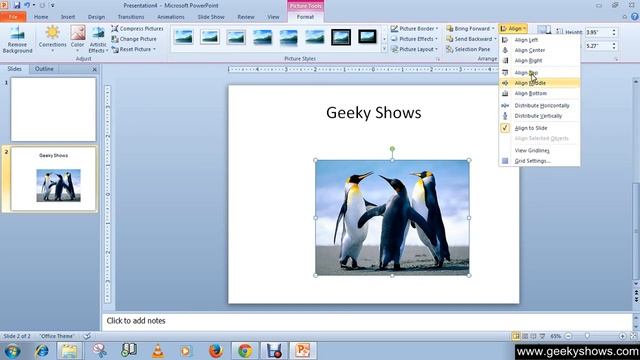
Task: Click the zoom in plus button
Action: (x=622, y=336)
